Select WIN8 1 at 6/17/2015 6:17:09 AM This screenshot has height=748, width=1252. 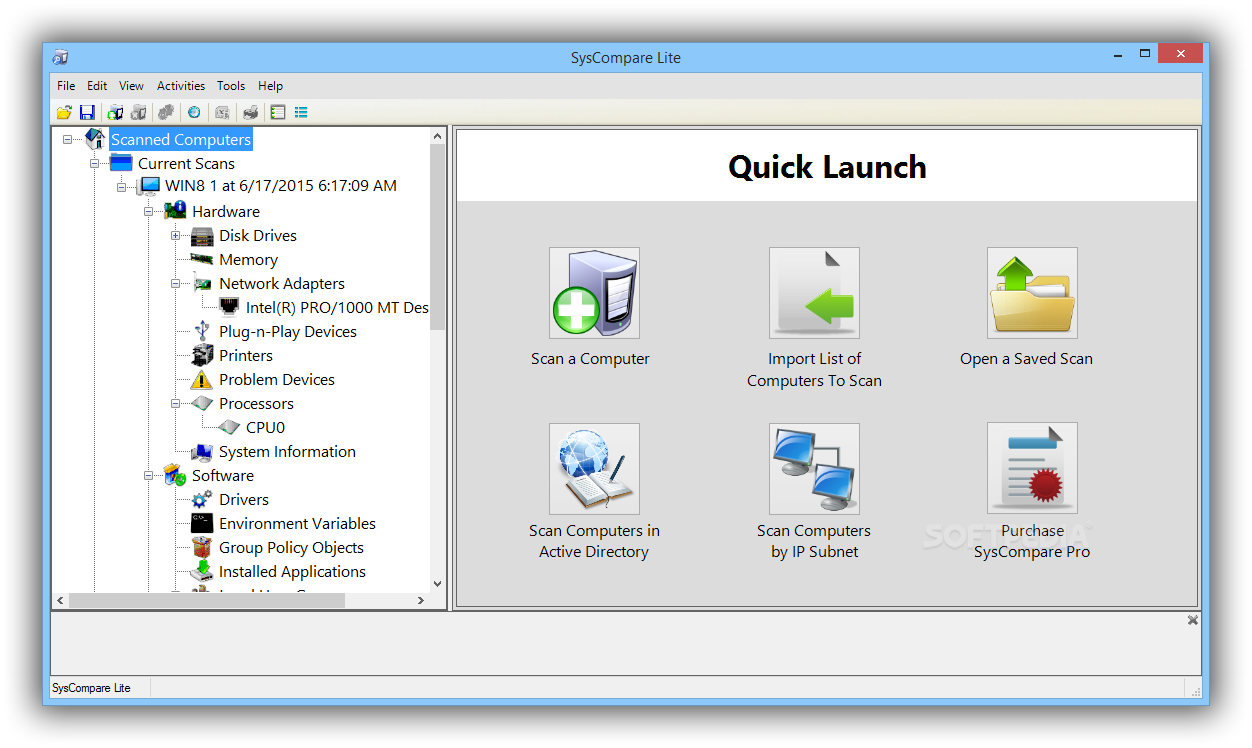click(281, 186)
